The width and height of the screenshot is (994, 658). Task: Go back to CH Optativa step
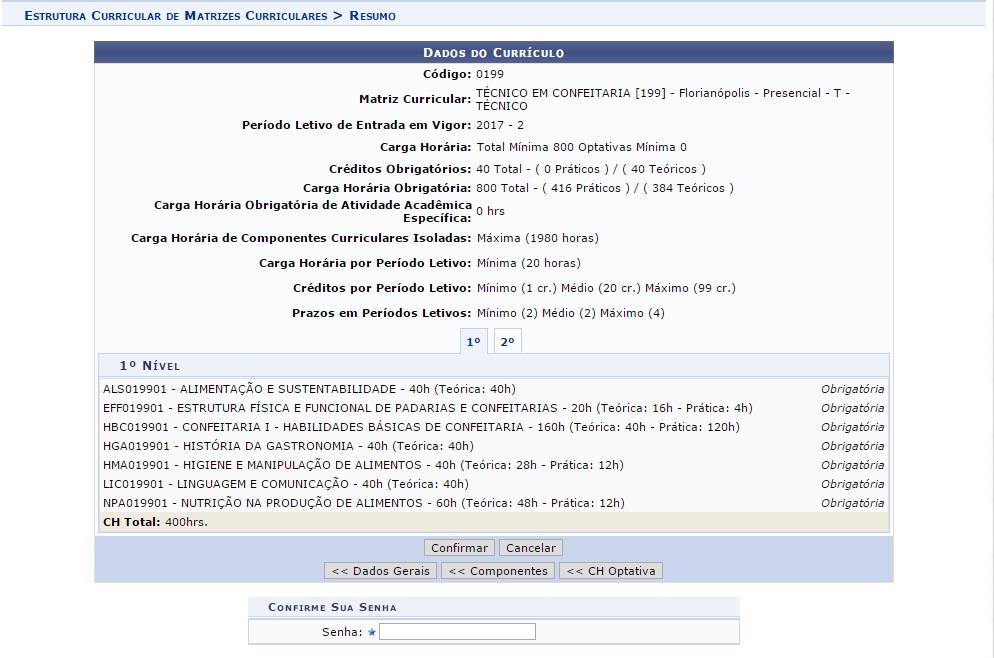click(x=610, y=571)
